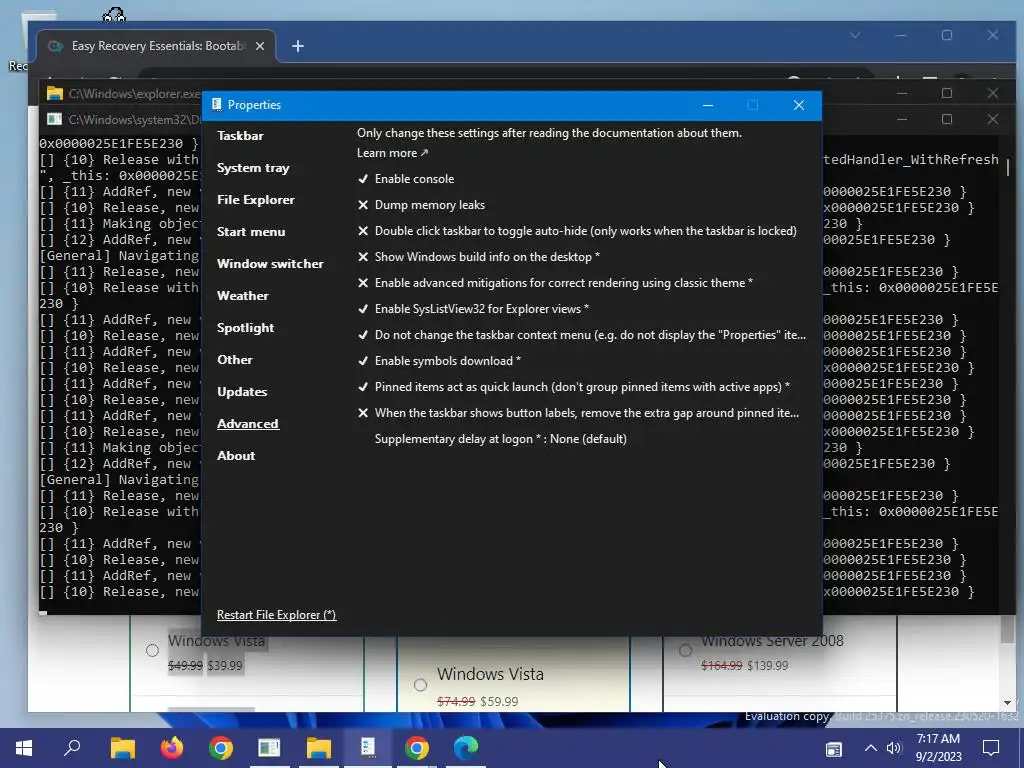Image resolution: width=1024 pixels, height=768 pixels.
Task: Open the volume control in system tray
Action: pyautogui.click(x=894, y=748)
